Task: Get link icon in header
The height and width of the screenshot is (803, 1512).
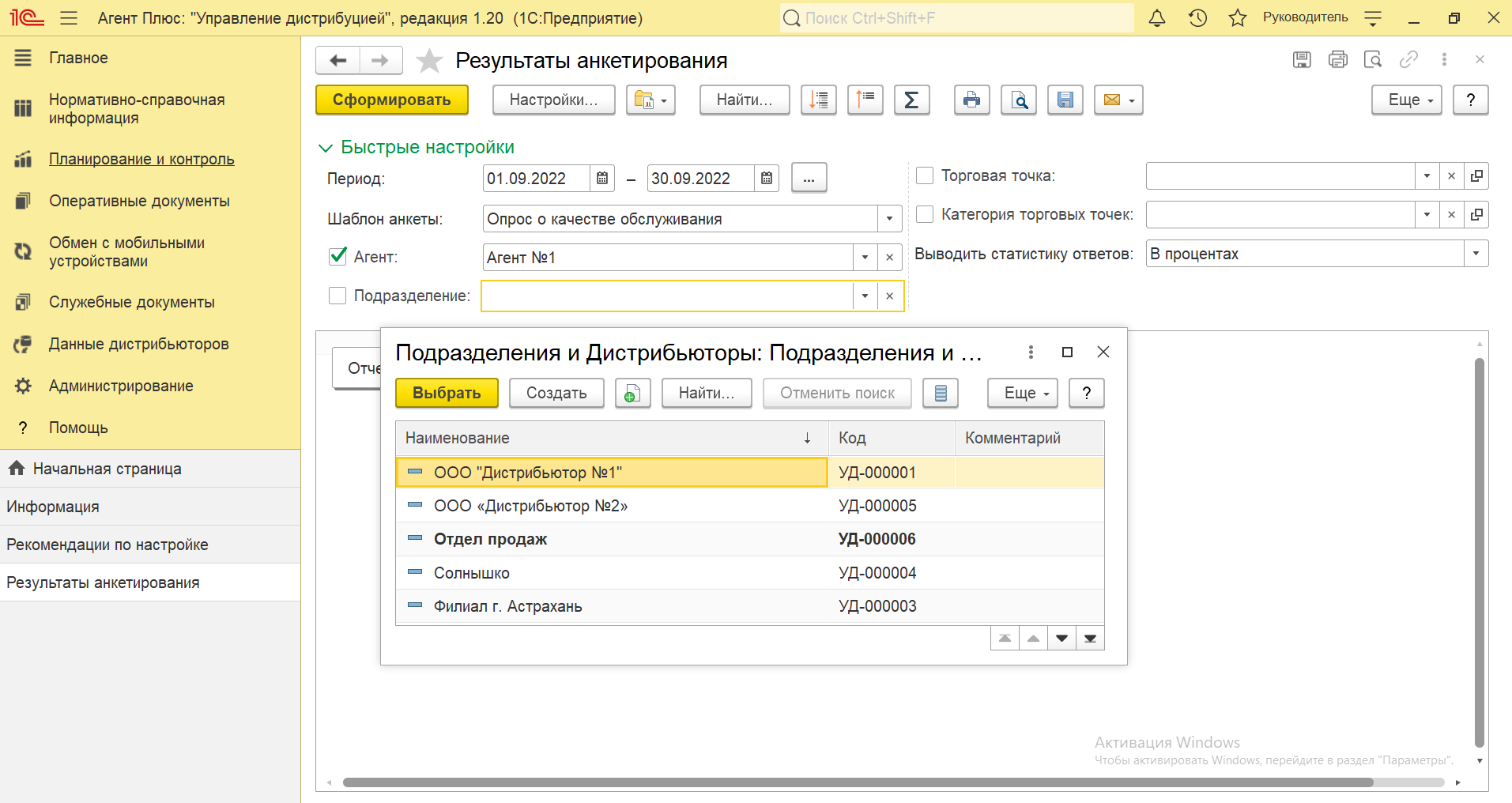Action: point(1408,59)
